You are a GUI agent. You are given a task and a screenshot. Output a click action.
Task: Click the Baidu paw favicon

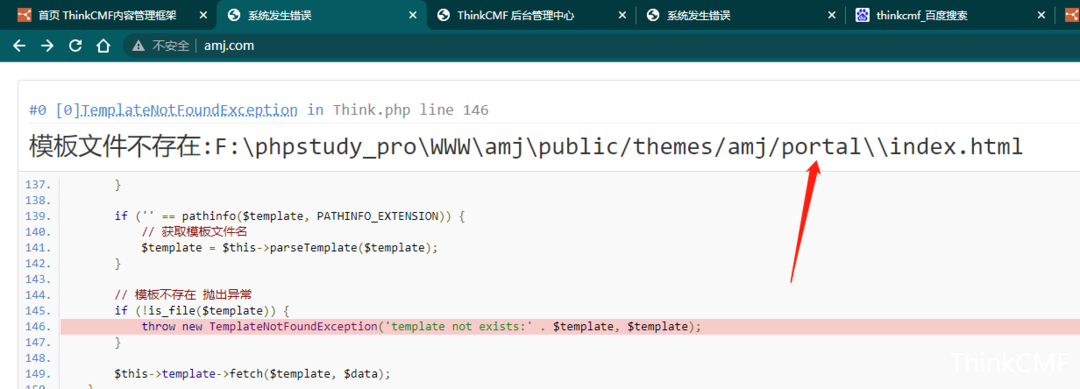point(862,15)
